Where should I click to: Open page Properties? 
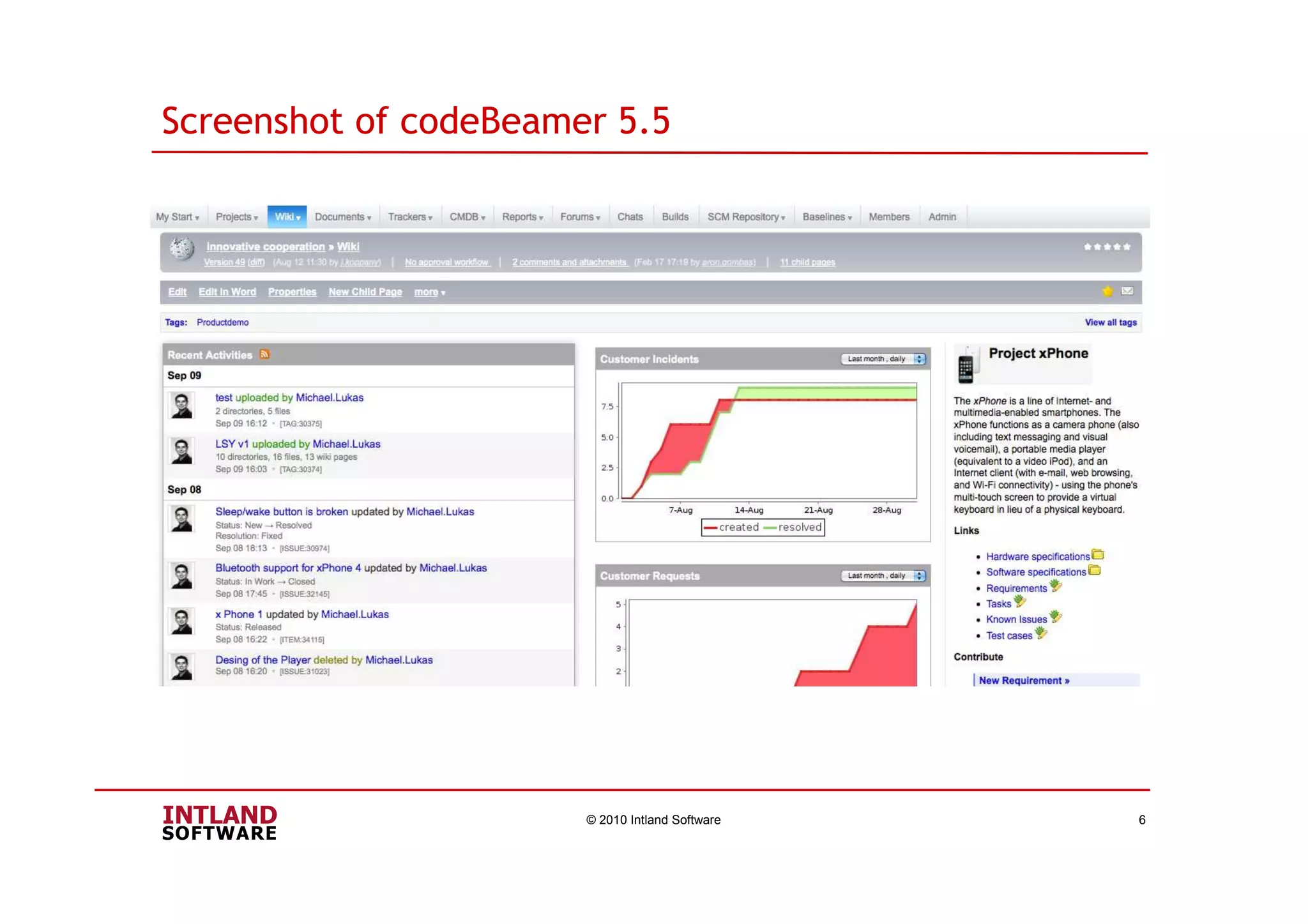pos(292,292)
